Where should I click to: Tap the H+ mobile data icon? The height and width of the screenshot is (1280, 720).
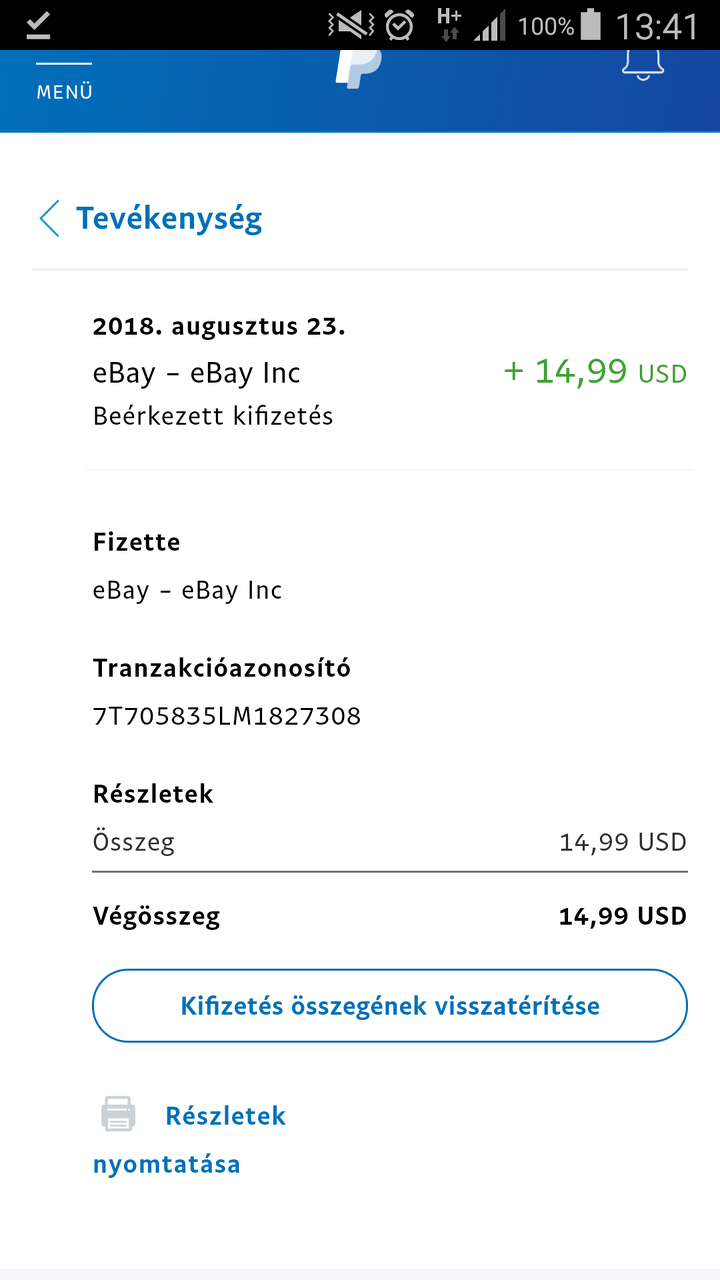449,24
